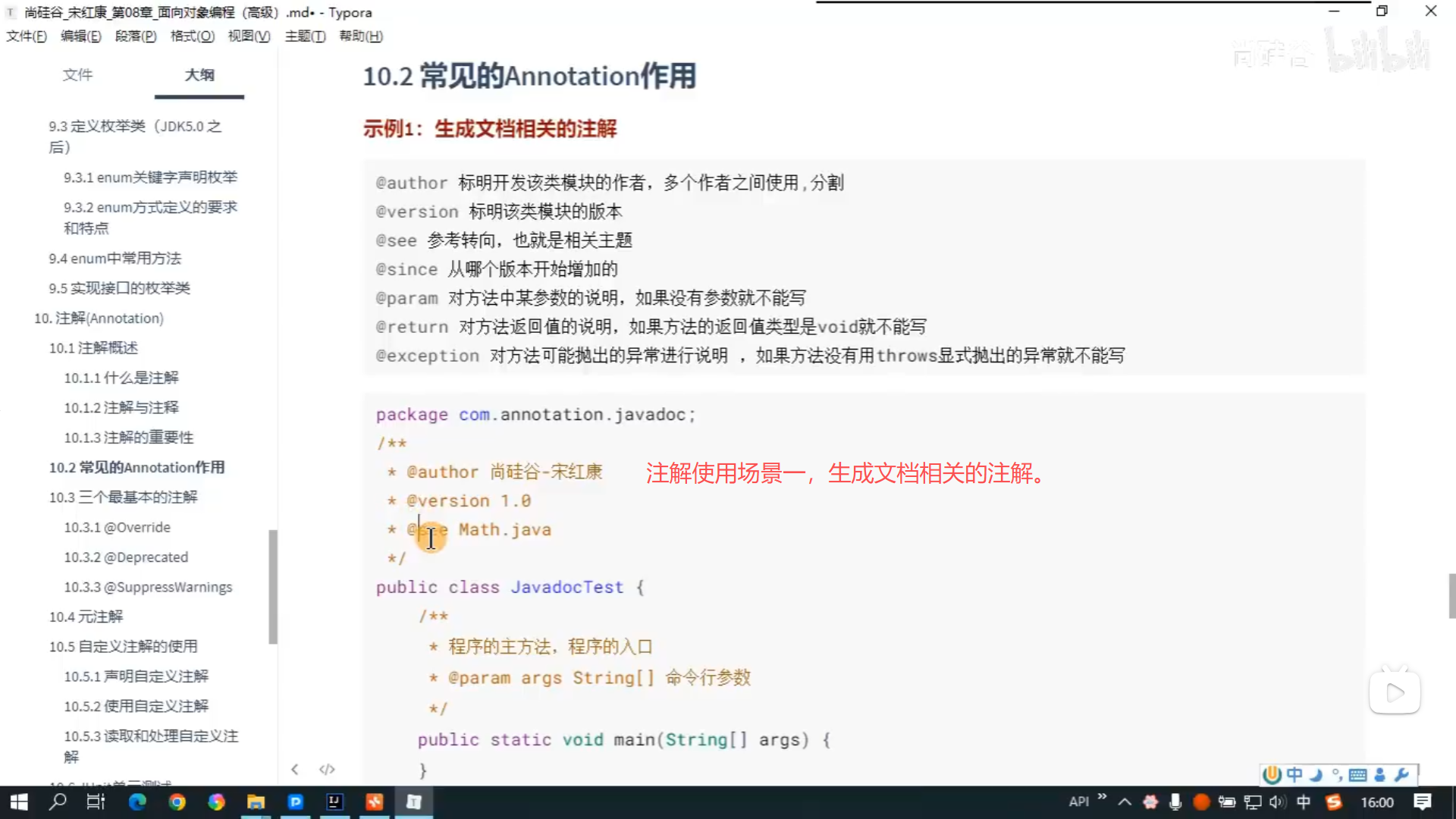Expand hidden system tray icons
The width and height of the screenshot is (1456, 819).
click(x=1125, y=802)
